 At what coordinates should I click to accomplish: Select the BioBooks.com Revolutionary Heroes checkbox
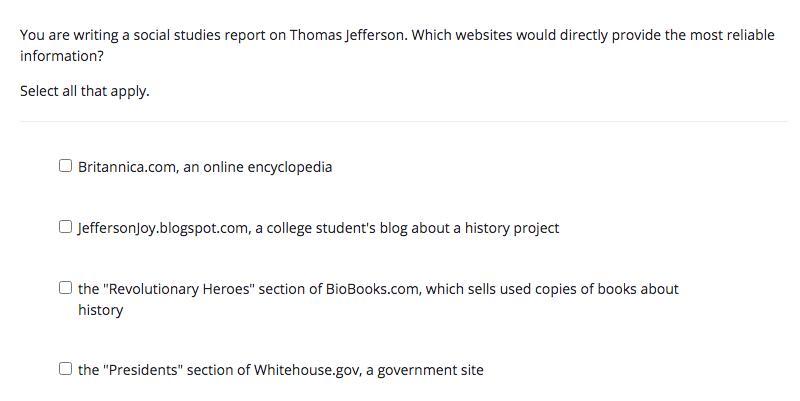click(x=65, y=288)
